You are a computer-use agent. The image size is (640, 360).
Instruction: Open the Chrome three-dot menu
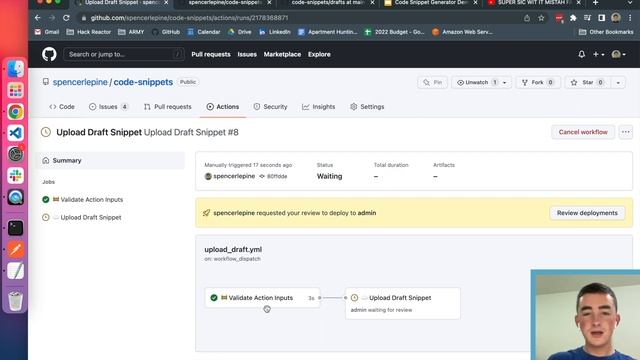coord(630,18)
